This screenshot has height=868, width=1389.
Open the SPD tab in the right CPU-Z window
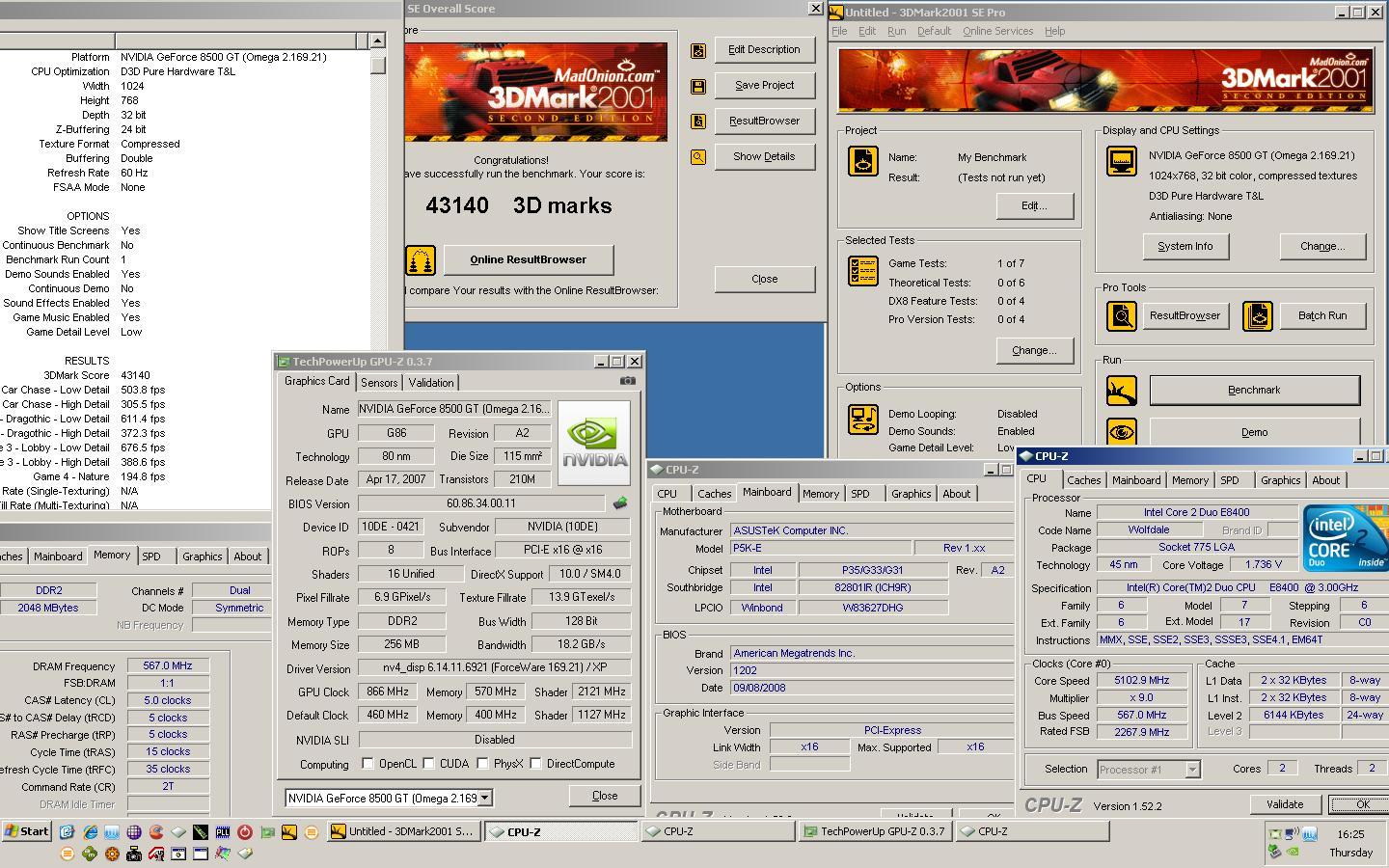tap(1229, 480)
